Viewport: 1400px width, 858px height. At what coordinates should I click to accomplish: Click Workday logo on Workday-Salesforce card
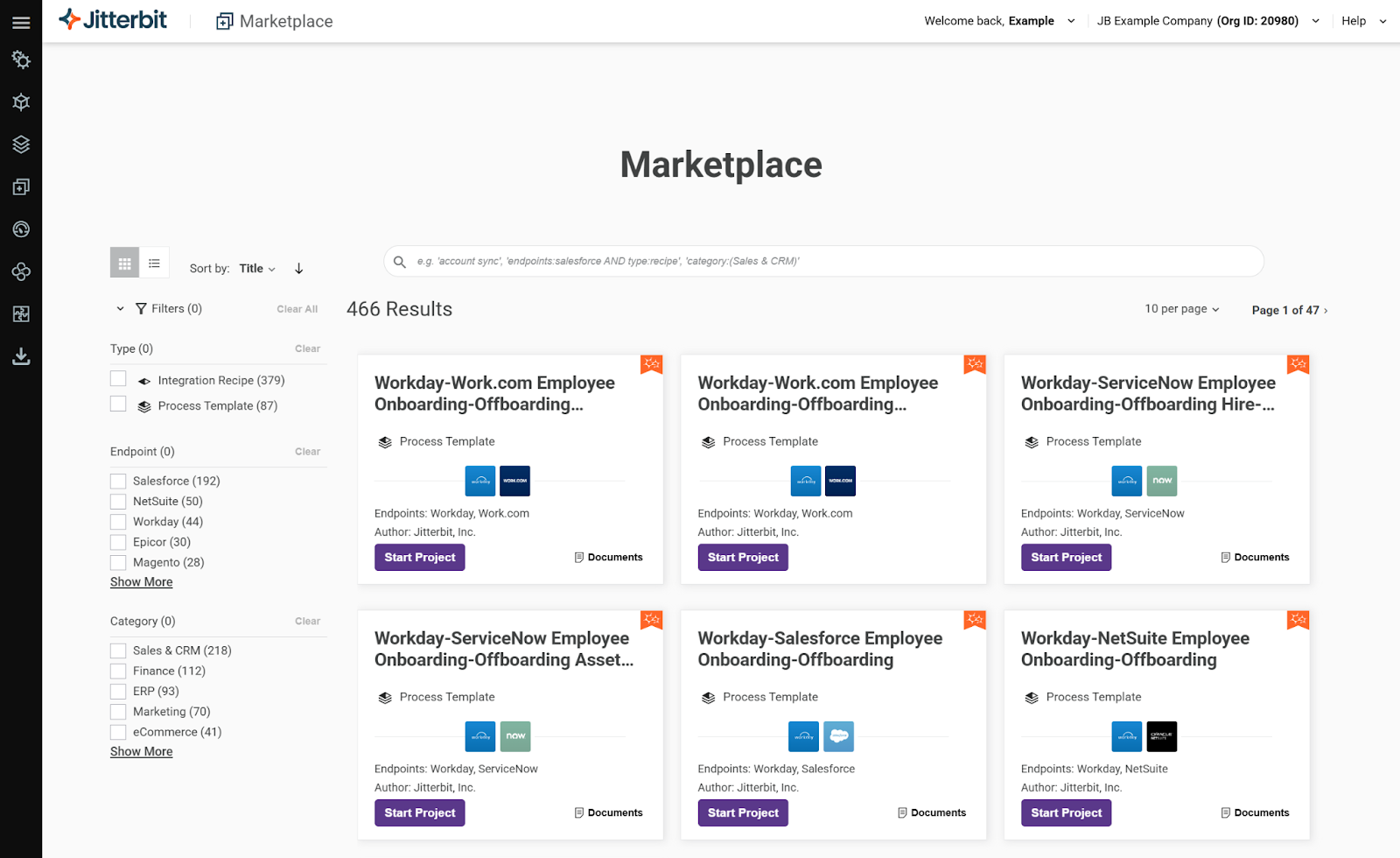804,736
